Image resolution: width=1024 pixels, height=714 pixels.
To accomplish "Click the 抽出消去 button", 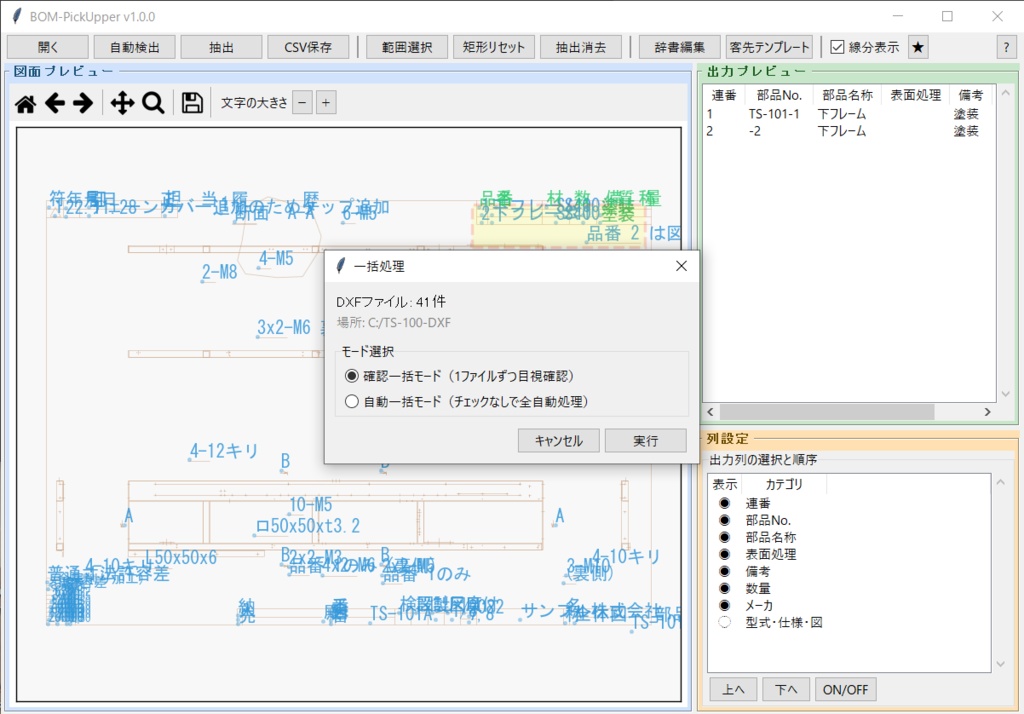I will [581, 47].
